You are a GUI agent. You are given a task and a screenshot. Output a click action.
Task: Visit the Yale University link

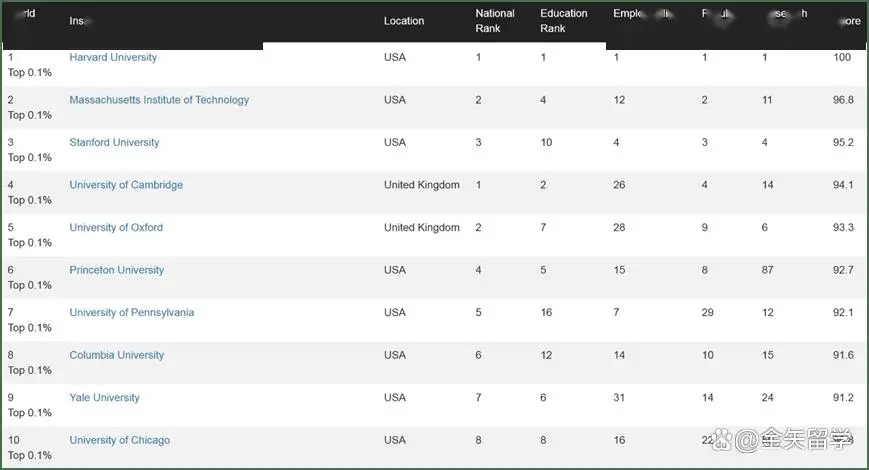click(x=104, y=397)
